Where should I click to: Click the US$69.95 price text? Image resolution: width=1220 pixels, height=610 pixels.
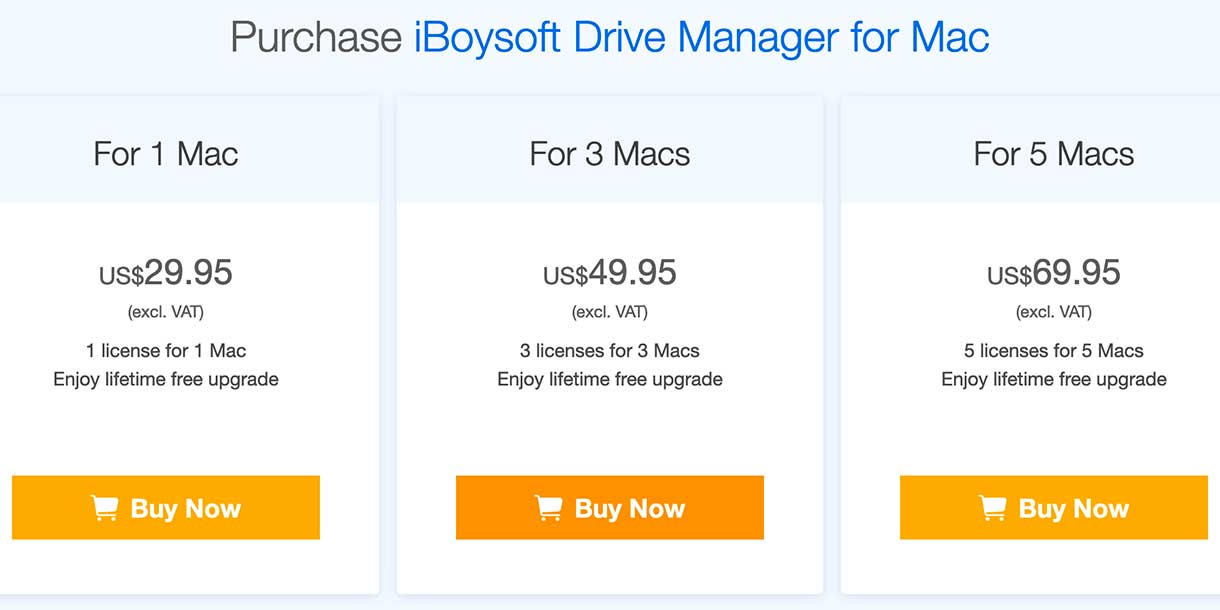1054,272
